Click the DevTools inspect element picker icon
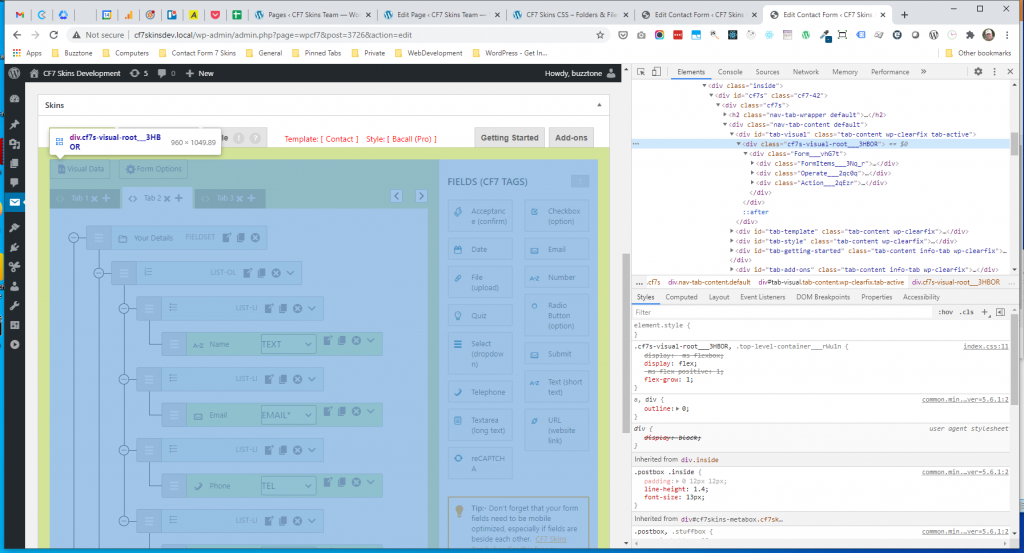The image size is (1024, 553). point(640,72)
